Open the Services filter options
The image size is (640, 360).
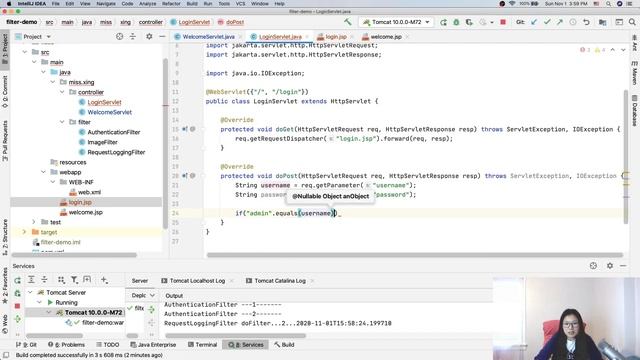pyautogui.click(x=74, y=280)
